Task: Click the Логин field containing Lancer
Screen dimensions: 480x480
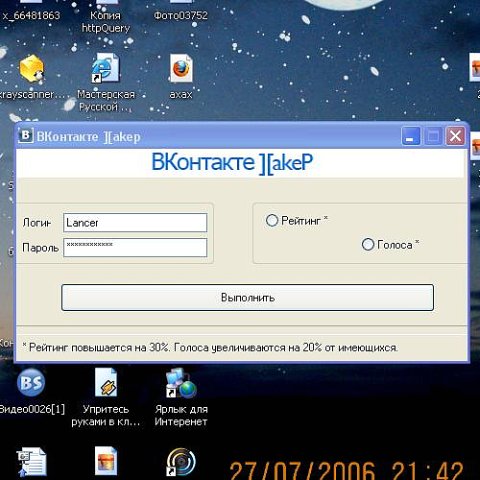Action: tap(135, 222)
